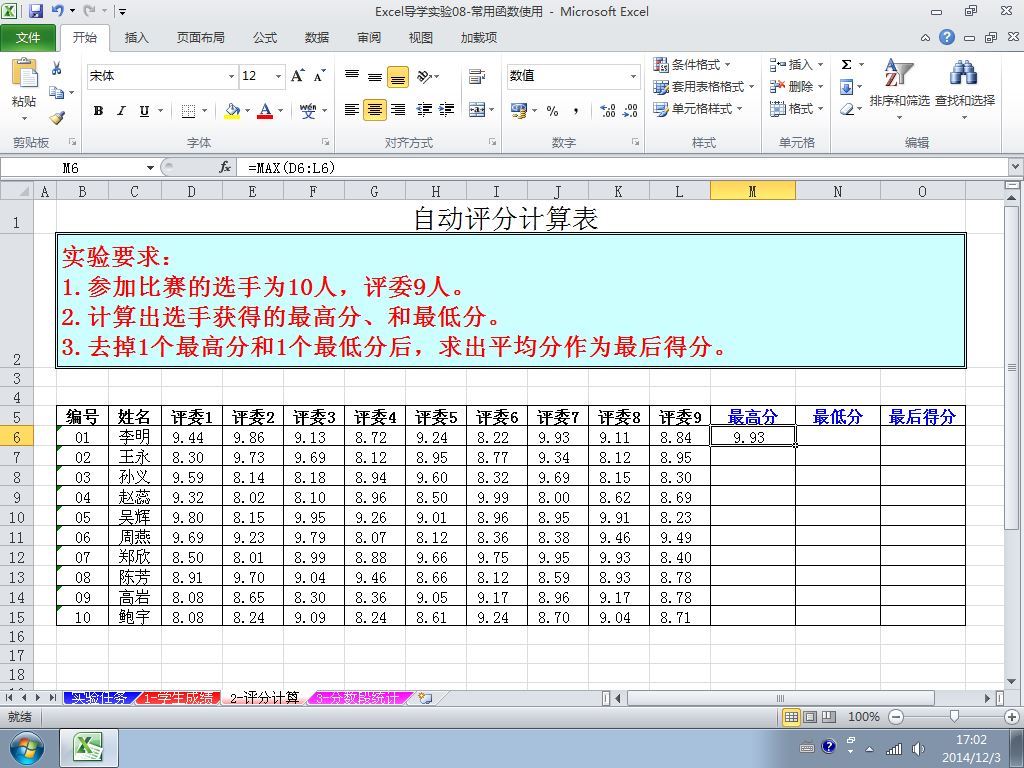Click the 删除 cells button

(x=796, y=86)
